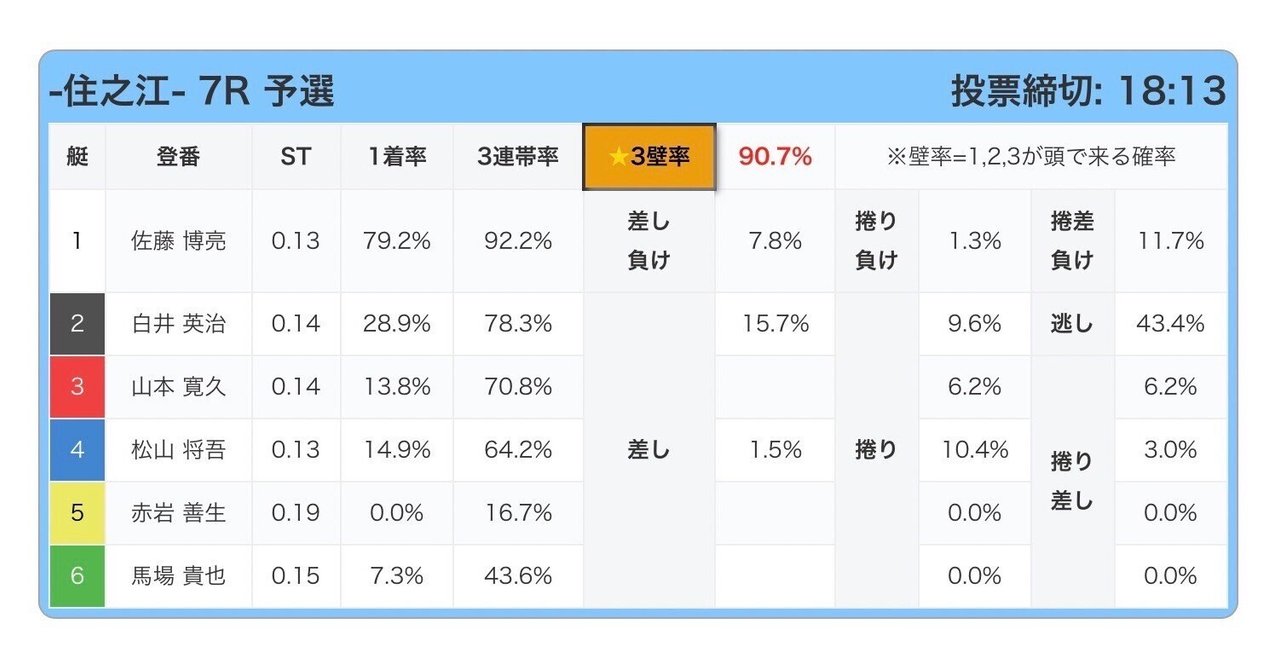
Task: Click the star icon in 3壁率 button
Action: [x=619, y=157]
